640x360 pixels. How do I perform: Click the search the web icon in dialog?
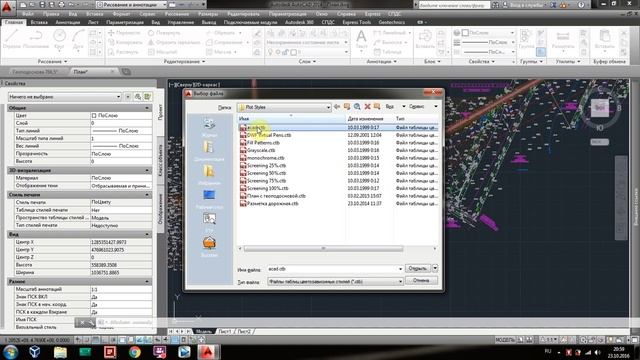pos(357,107)
